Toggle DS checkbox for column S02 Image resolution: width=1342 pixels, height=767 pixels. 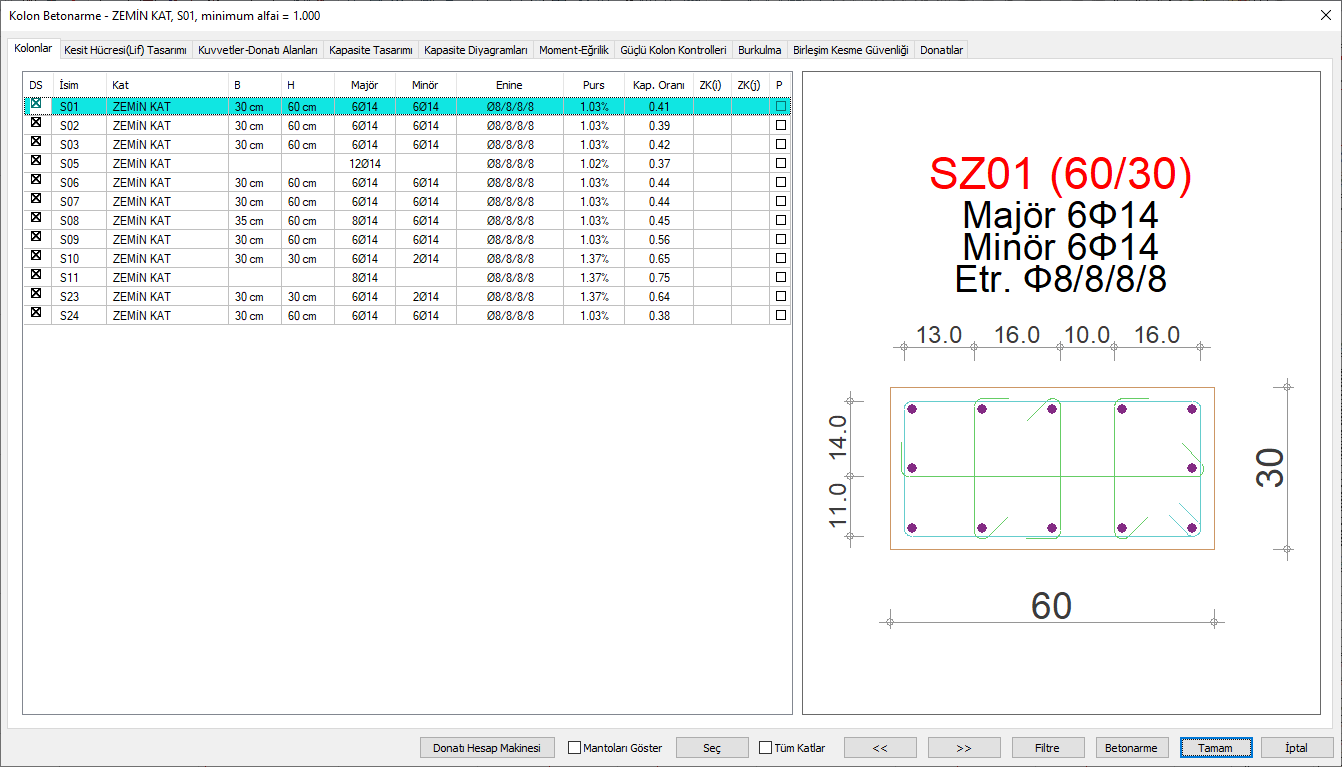36,122
